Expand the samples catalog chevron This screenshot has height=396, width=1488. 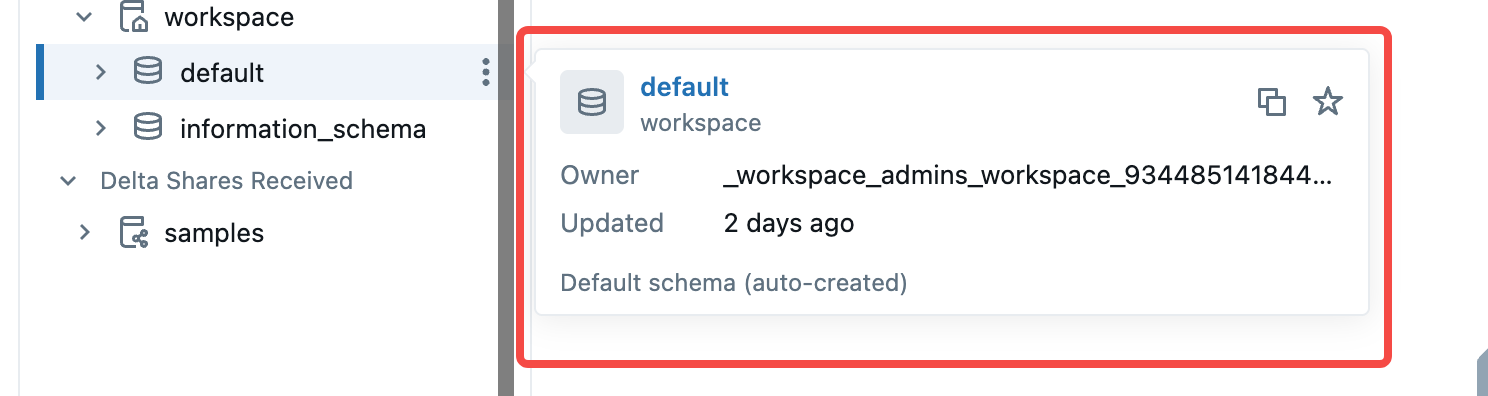coord(85,233)
